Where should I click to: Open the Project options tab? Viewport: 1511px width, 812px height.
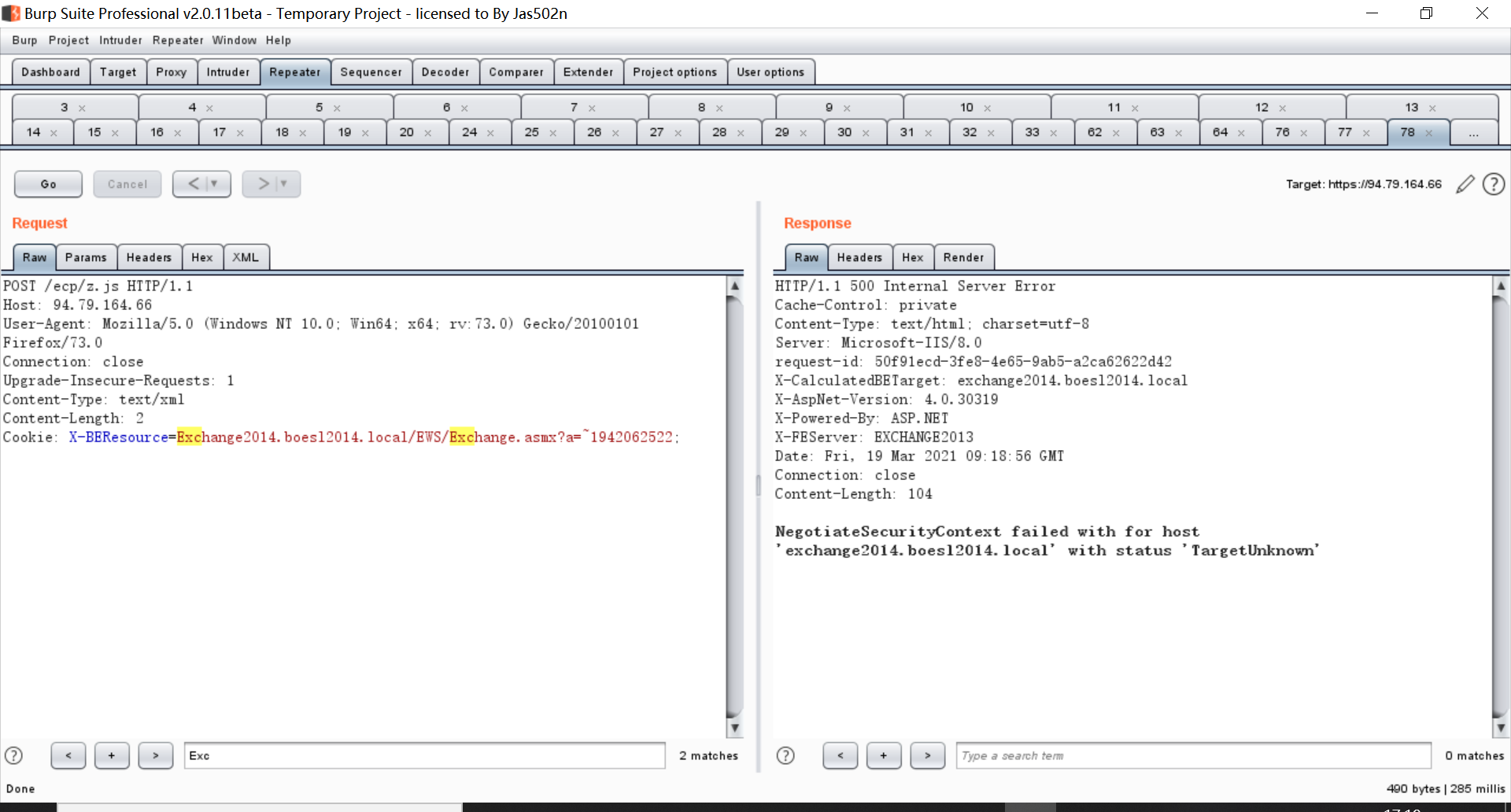click(675, 72)
